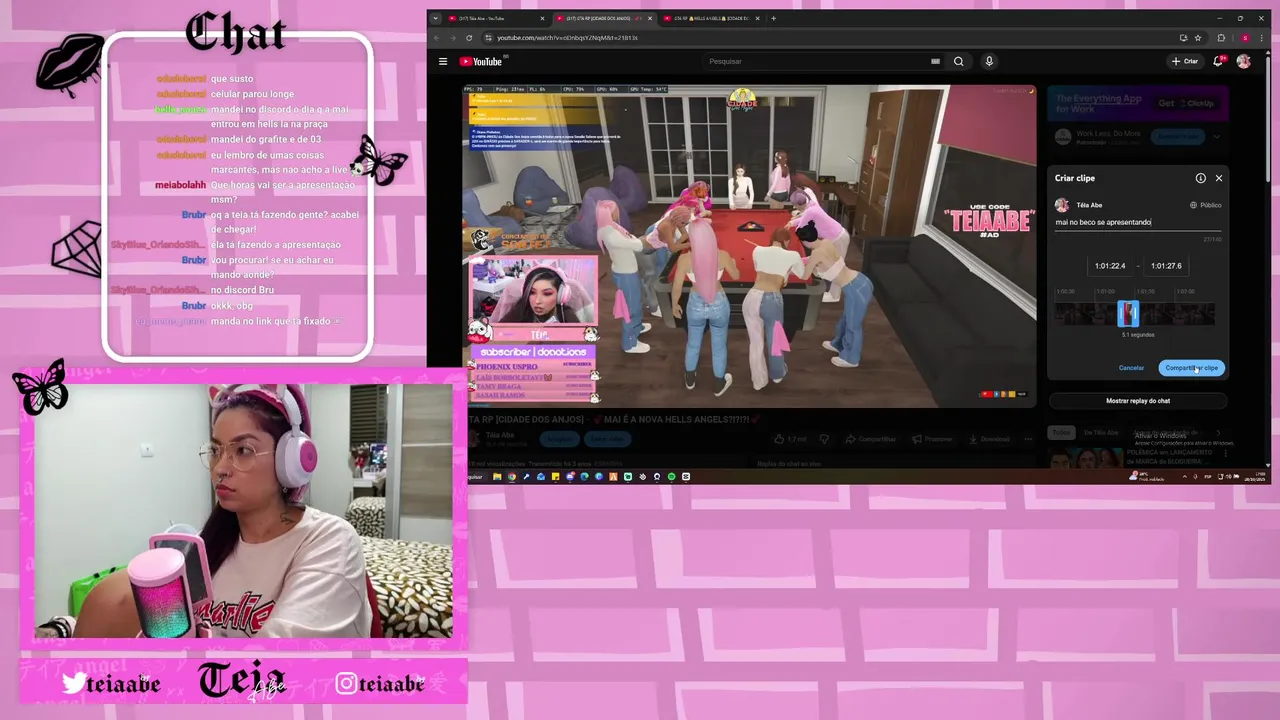The image size is (1280, 720).
Task: Click 'Replay do chat ao vivo' text
Action: [789, 464]
